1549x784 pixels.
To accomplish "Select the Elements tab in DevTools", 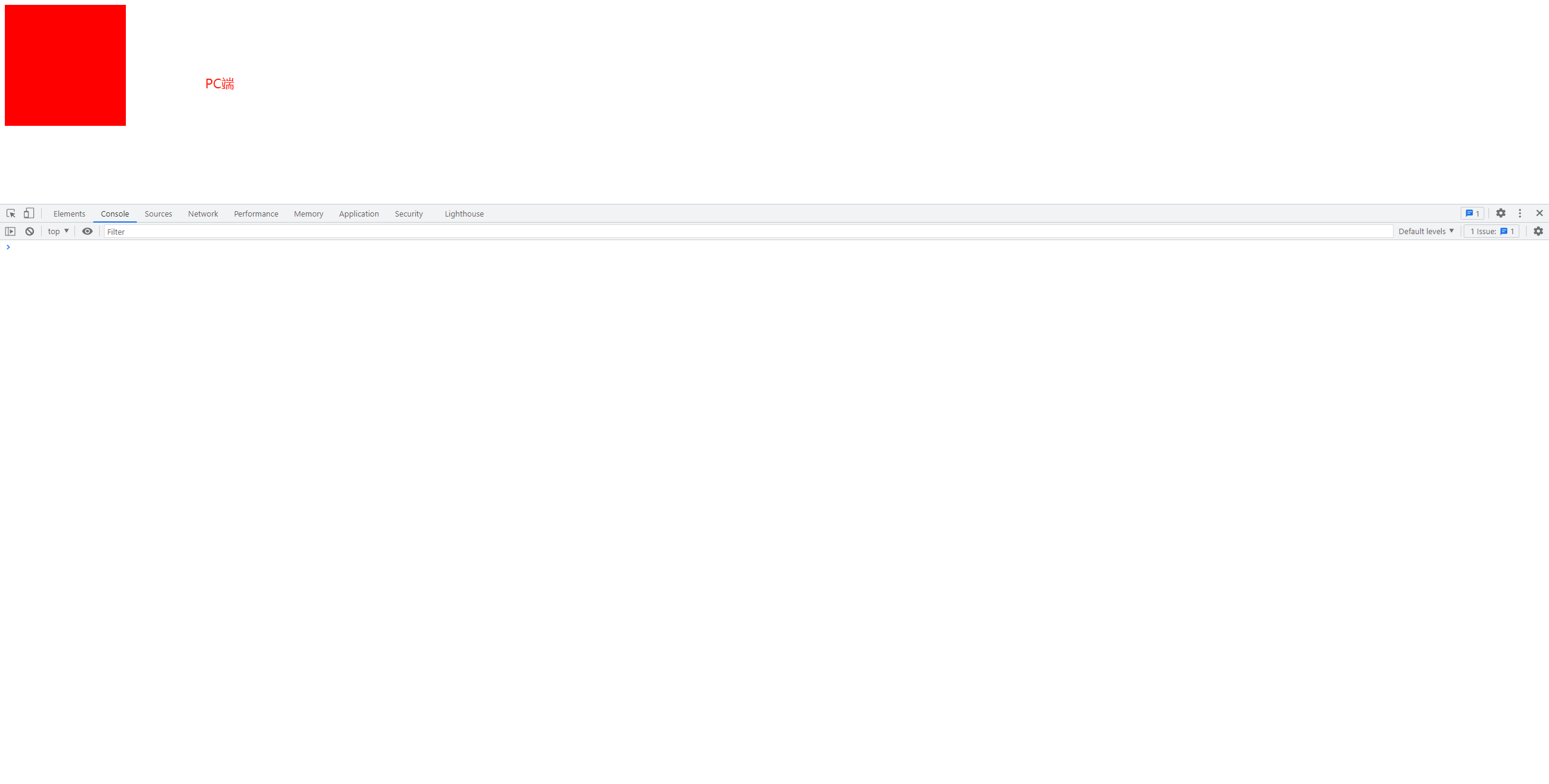I will coord(68,213).
